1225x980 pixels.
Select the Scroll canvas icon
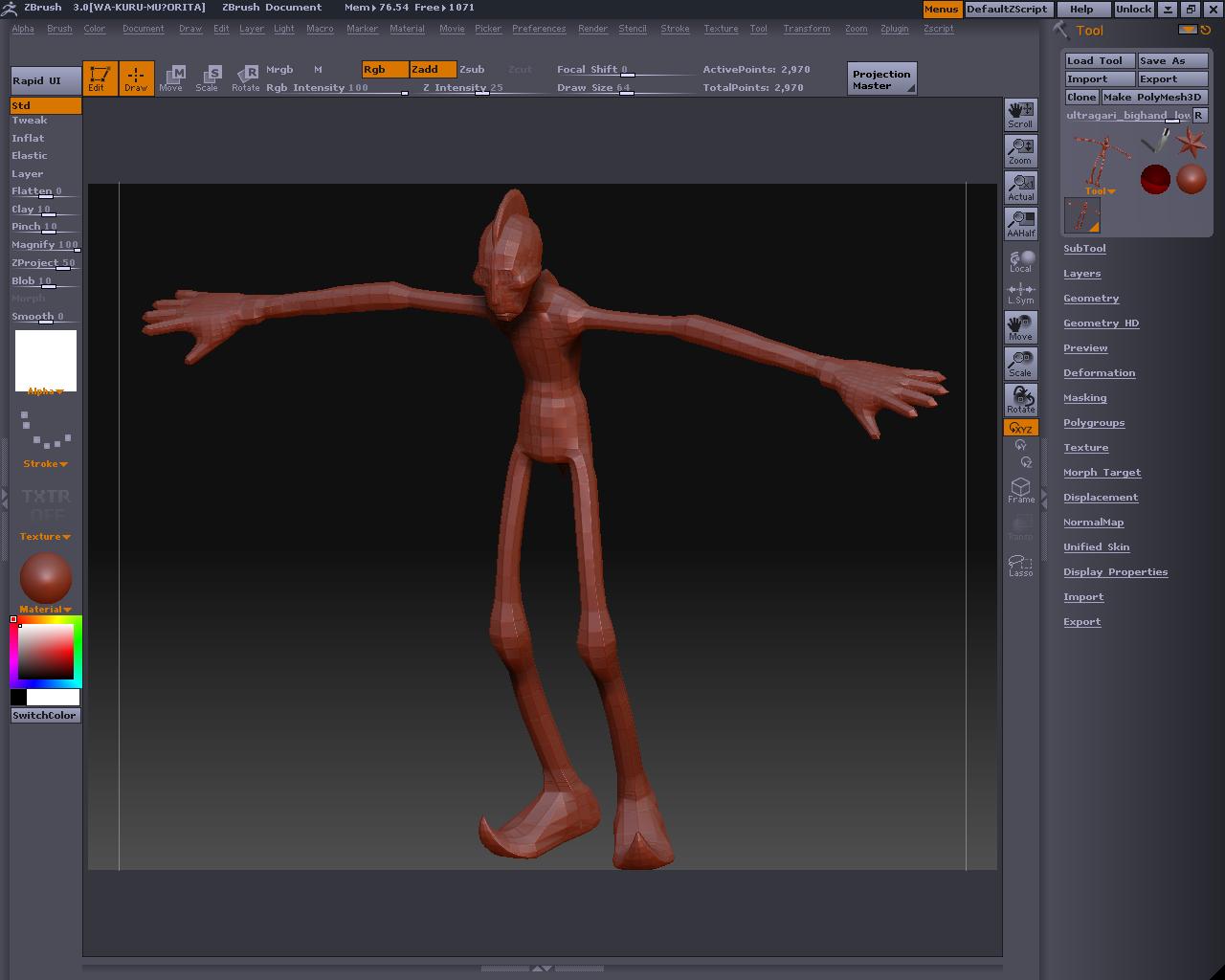click(x=1020, y=114)
